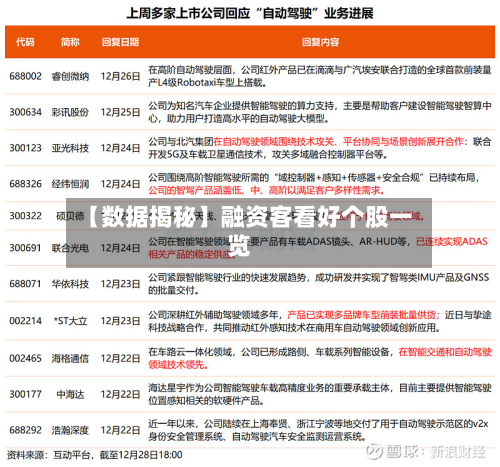The height and width of the screenshot is (467, 500).
Task: Click the 简称 column header
Action: [x=70, y=42]
